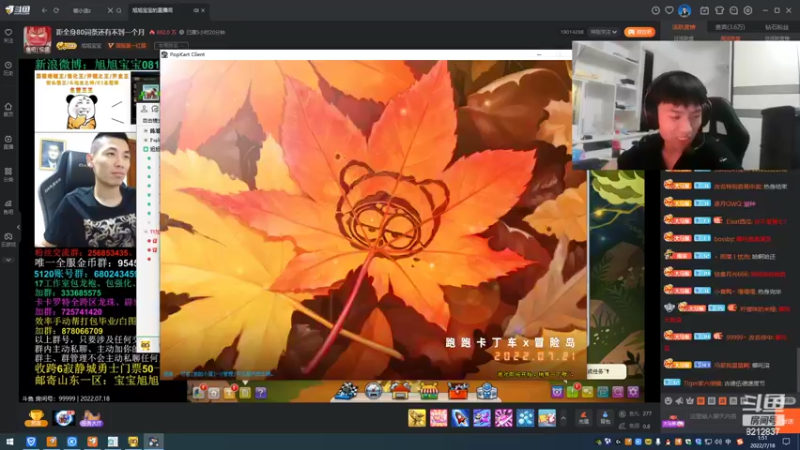This screenshot has height=450, width=800.
Task: Click the purple gear settings icon in PopKart
Action: [633, 392]
